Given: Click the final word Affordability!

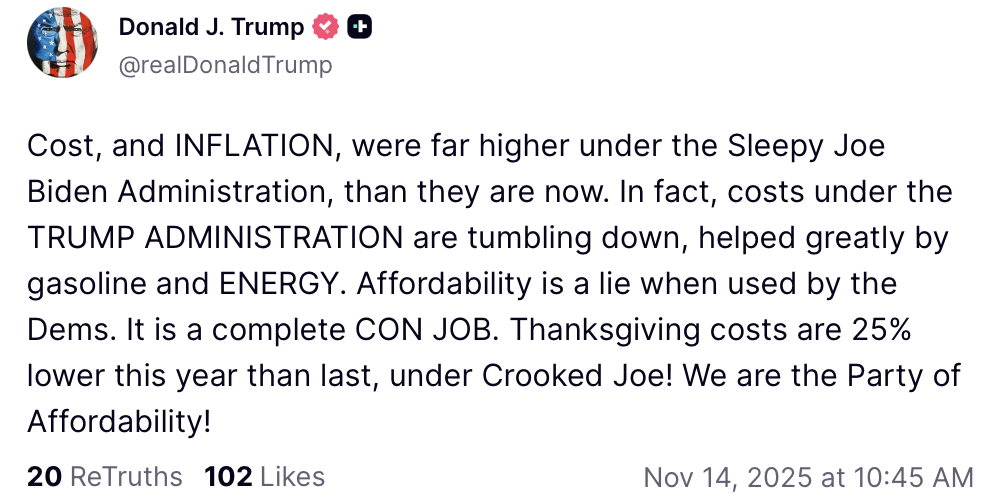Looking at the screenshot, I should pos(119,420).
